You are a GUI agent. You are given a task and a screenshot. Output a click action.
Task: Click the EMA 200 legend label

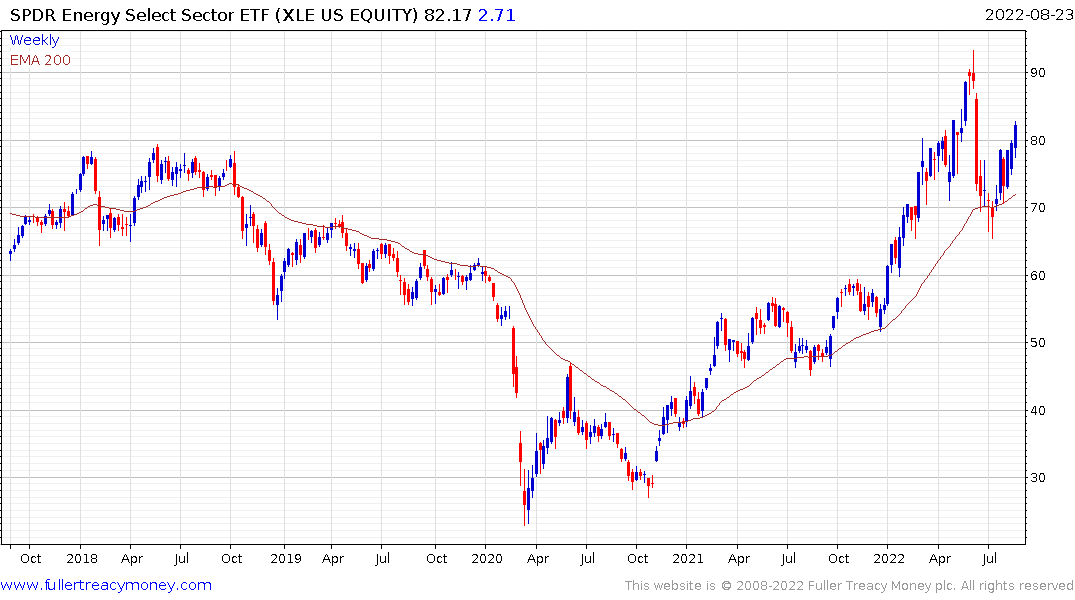point(40,60)
